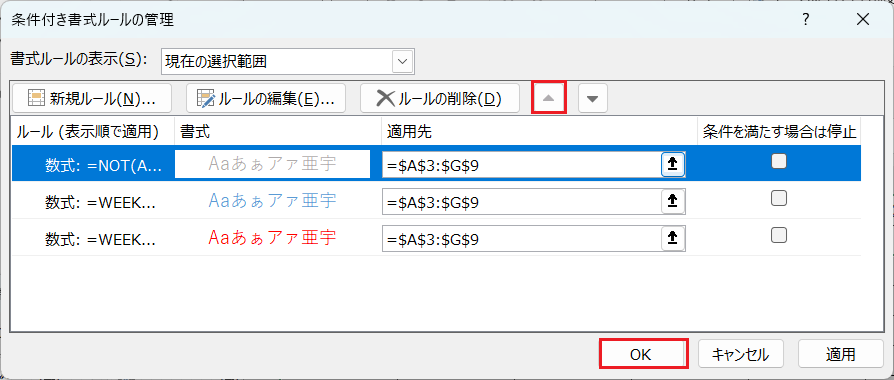Open the 書式ルールの表示 dropdown
Image resolution: width=894 pixels, height=380 pixels.
(x=403, y=62)
